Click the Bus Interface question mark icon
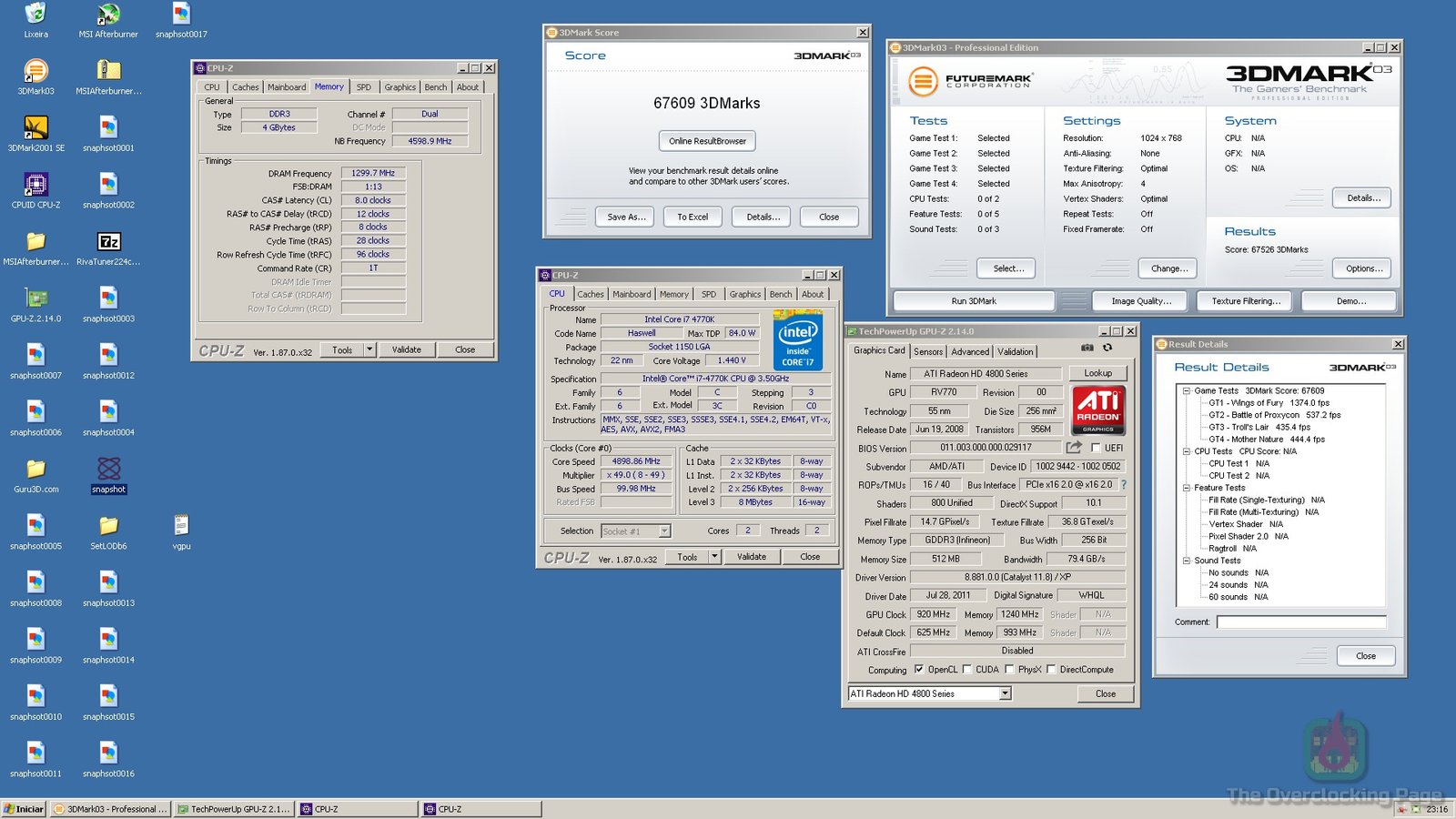The width and height of the screenshot is (1456, 819). [1123, 485]
